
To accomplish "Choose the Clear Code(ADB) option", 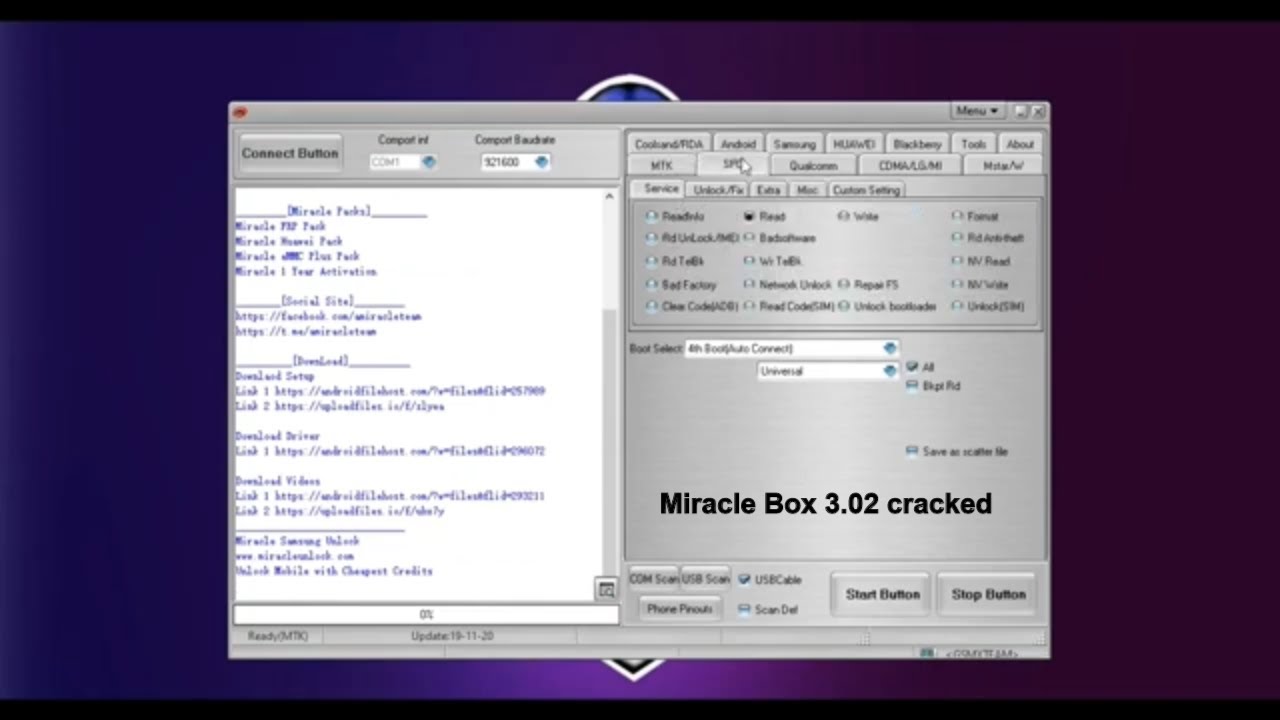I will click(693, 306).
